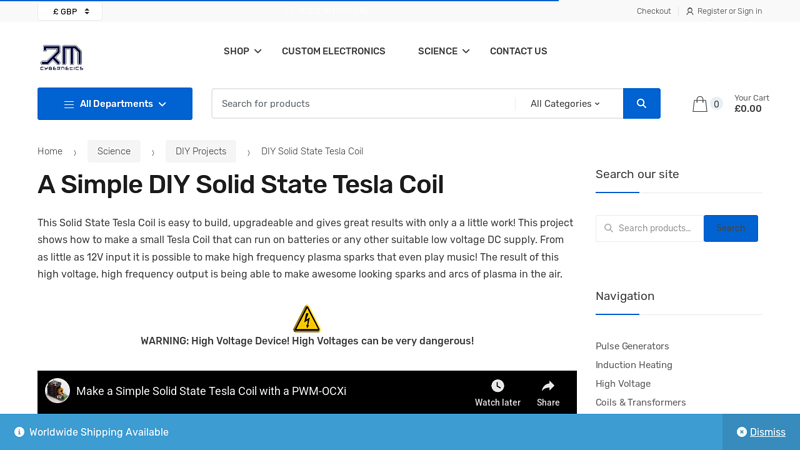Click the YouTube channel avatar thumbnail
800x450 pixels.
[58, 391]
